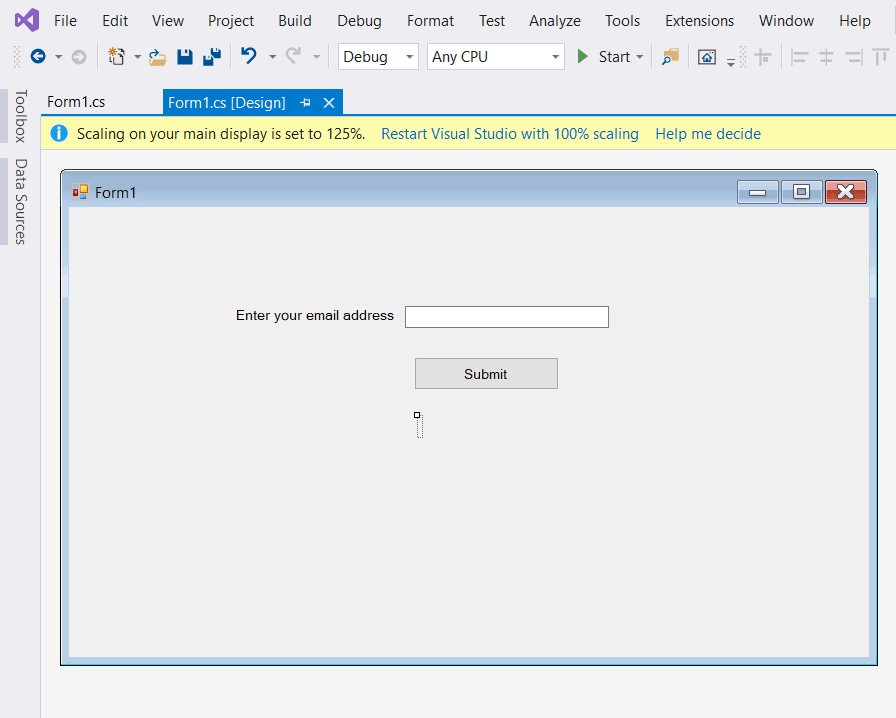Click the Align Tops icon

pos(881,57)
